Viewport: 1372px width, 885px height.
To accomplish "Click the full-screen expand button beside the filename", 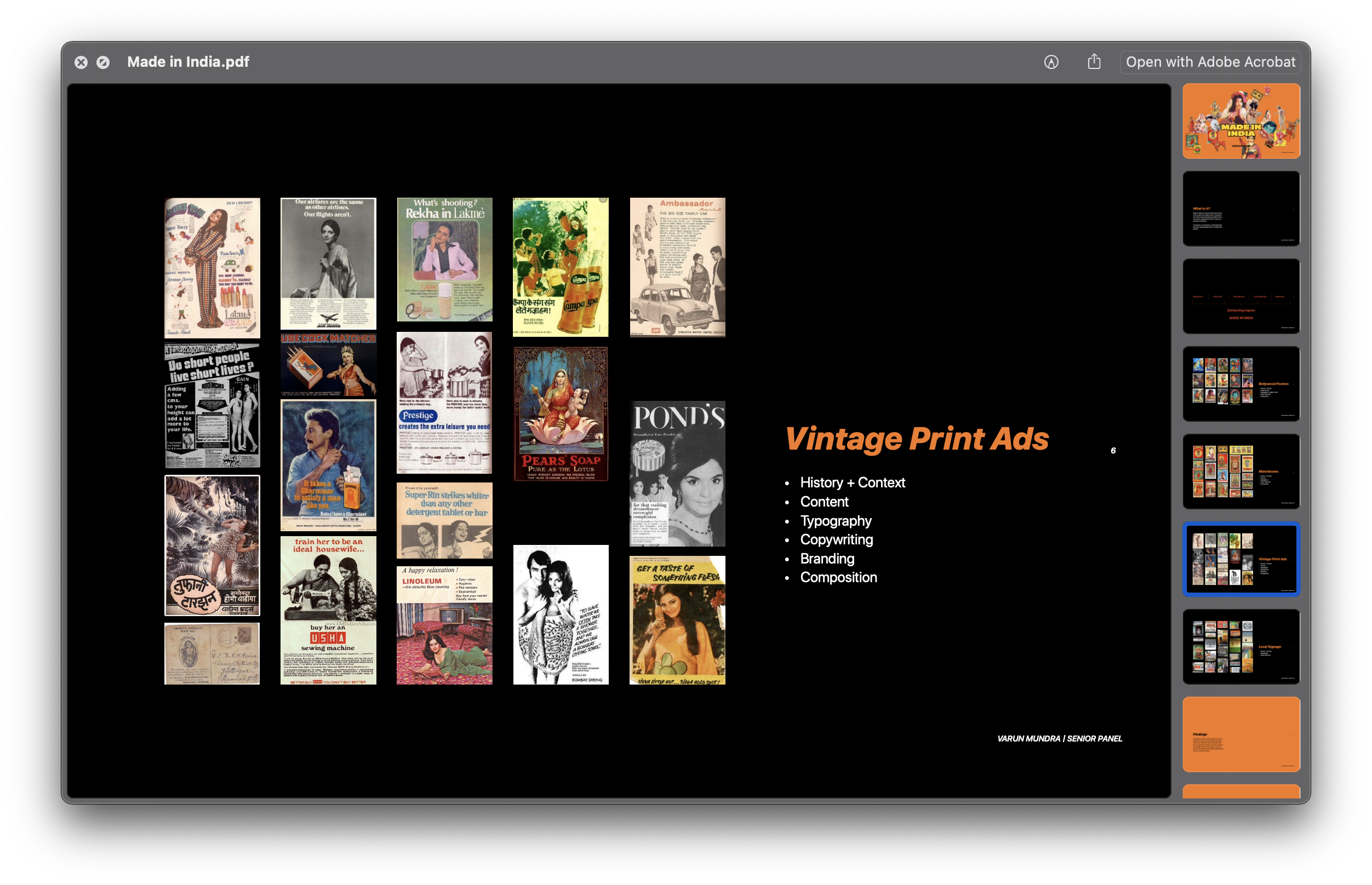I will tap(103, 62).
